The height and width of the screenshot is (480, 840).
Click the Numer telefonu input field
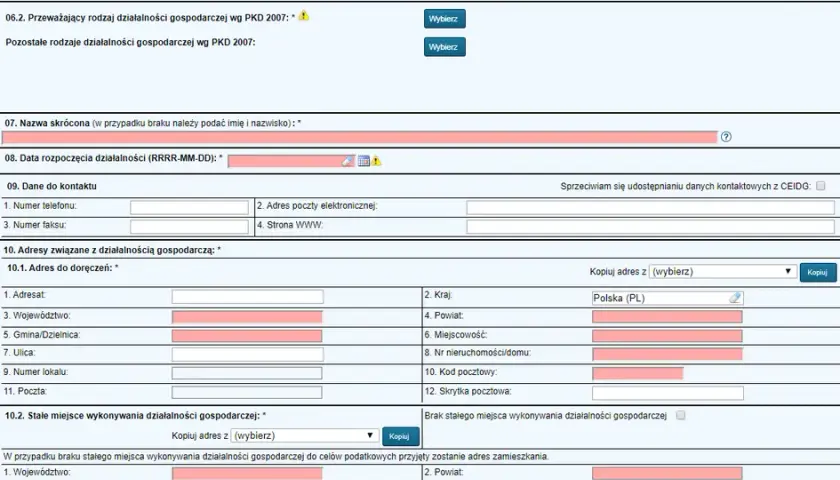click(x=189, y=207)
